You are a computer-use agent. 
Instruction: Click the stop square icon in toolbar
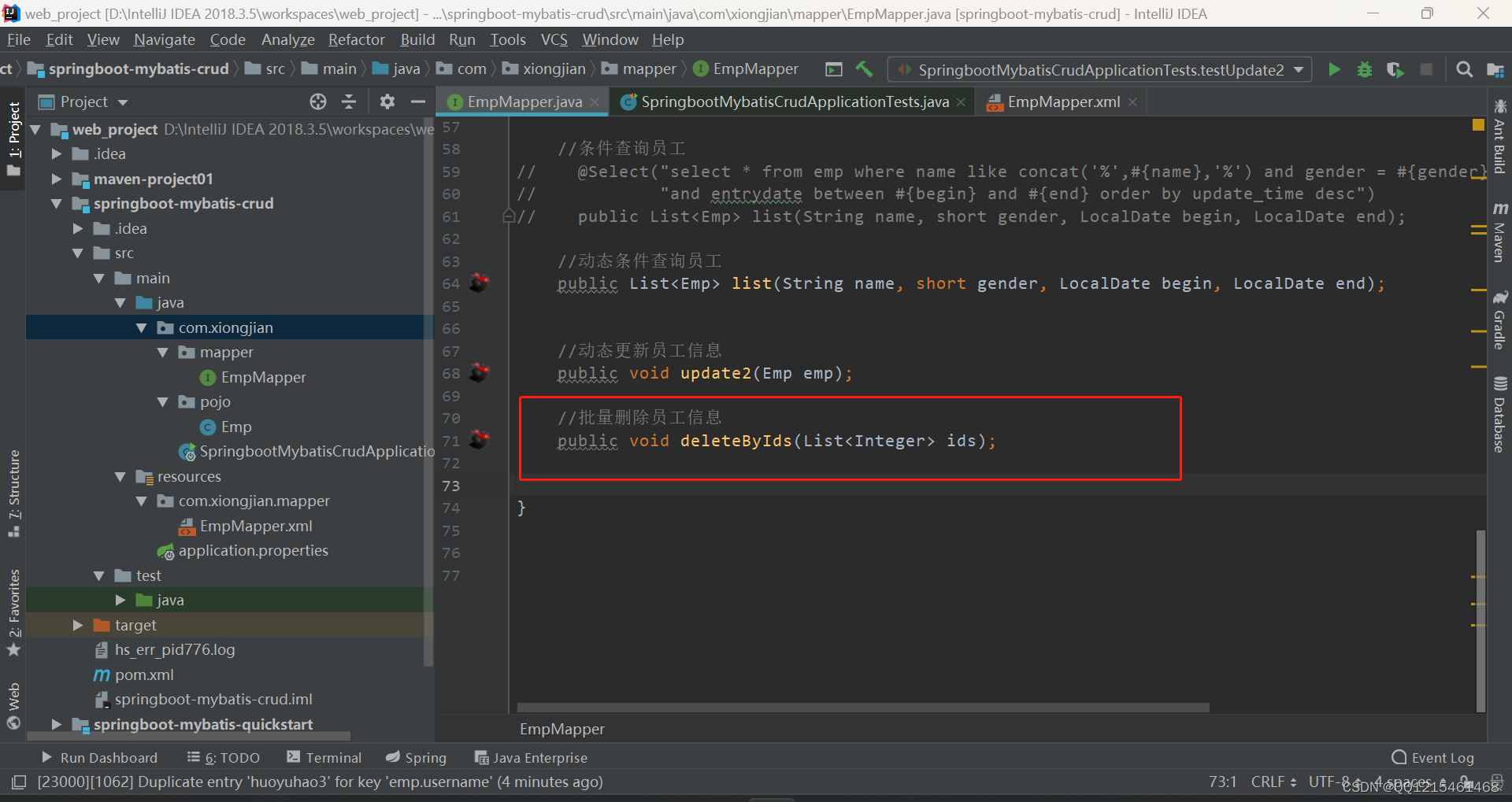[x=1425, y=69]
